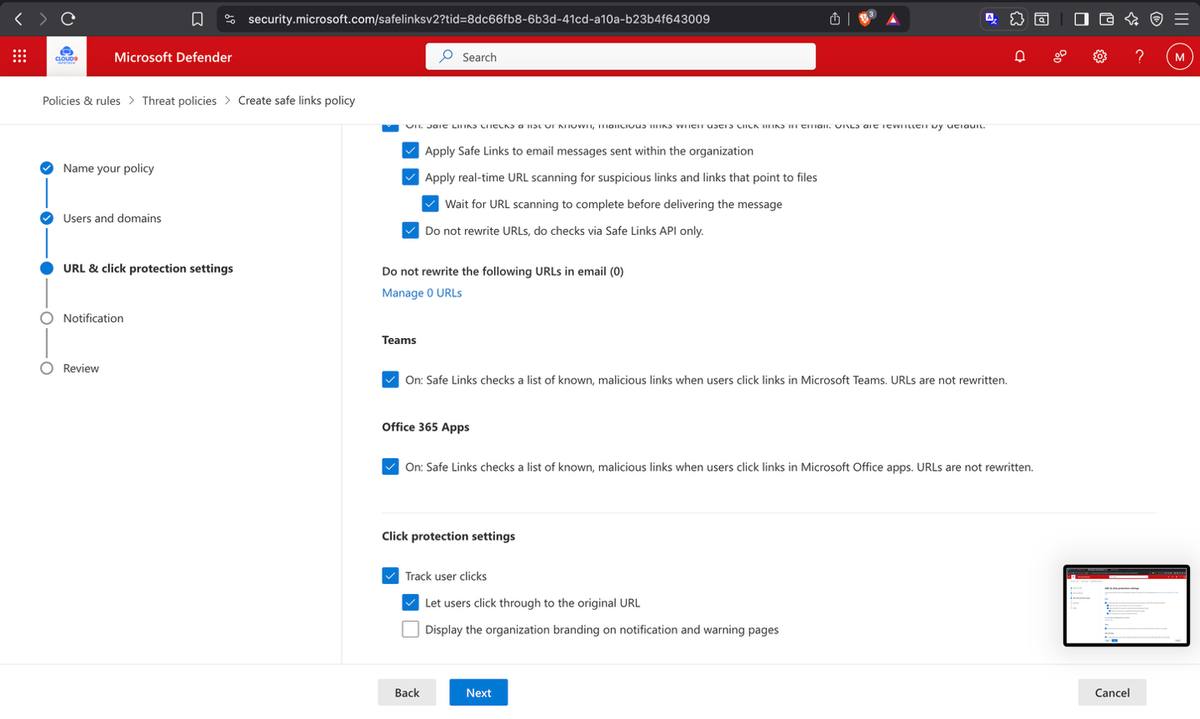Go to the Name your policy step
This screenshot has height=719, width=1200.
tap(108, 168)
